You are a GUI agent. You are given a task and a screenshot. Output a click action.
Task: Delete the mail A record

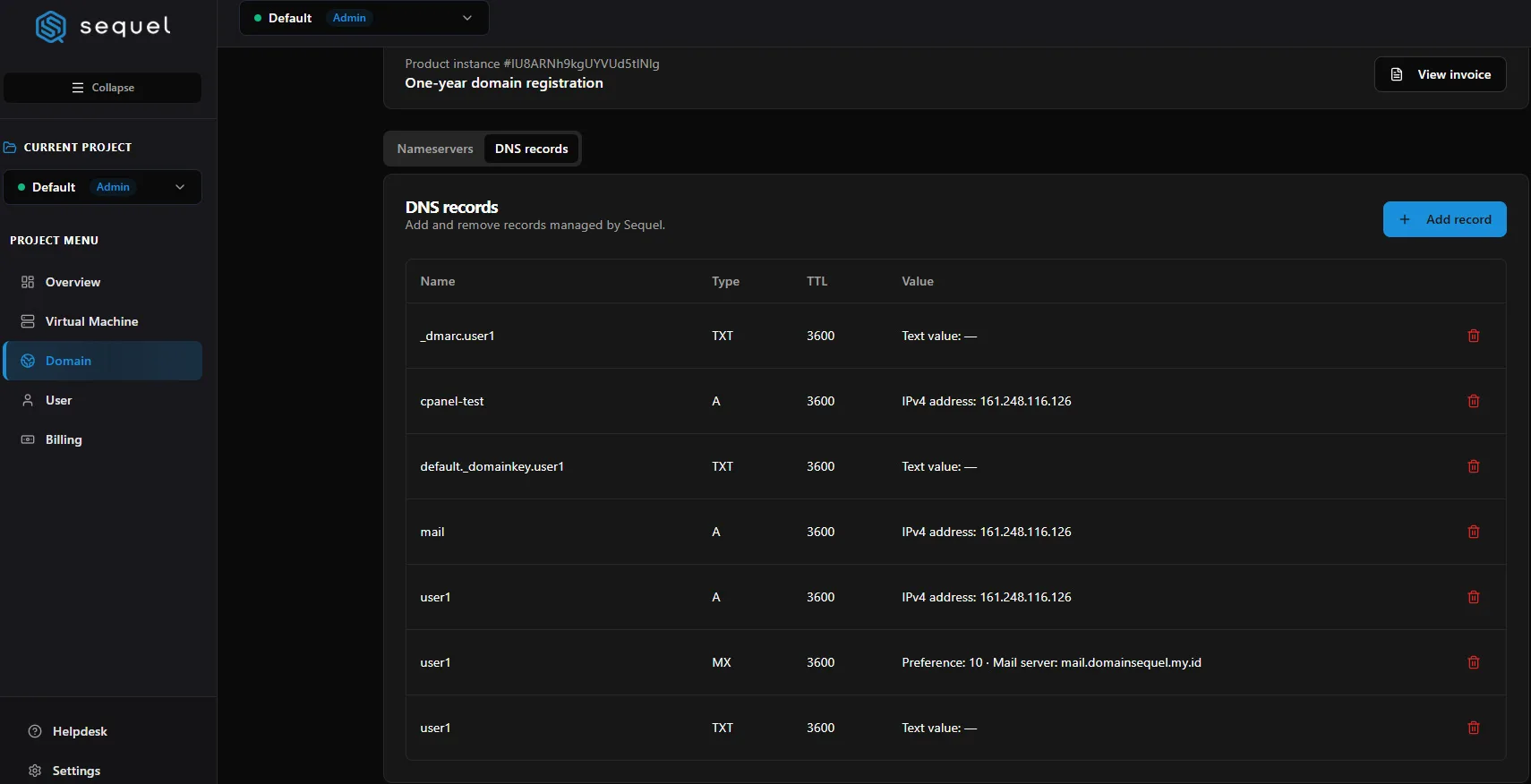(x=1474, y=532)
